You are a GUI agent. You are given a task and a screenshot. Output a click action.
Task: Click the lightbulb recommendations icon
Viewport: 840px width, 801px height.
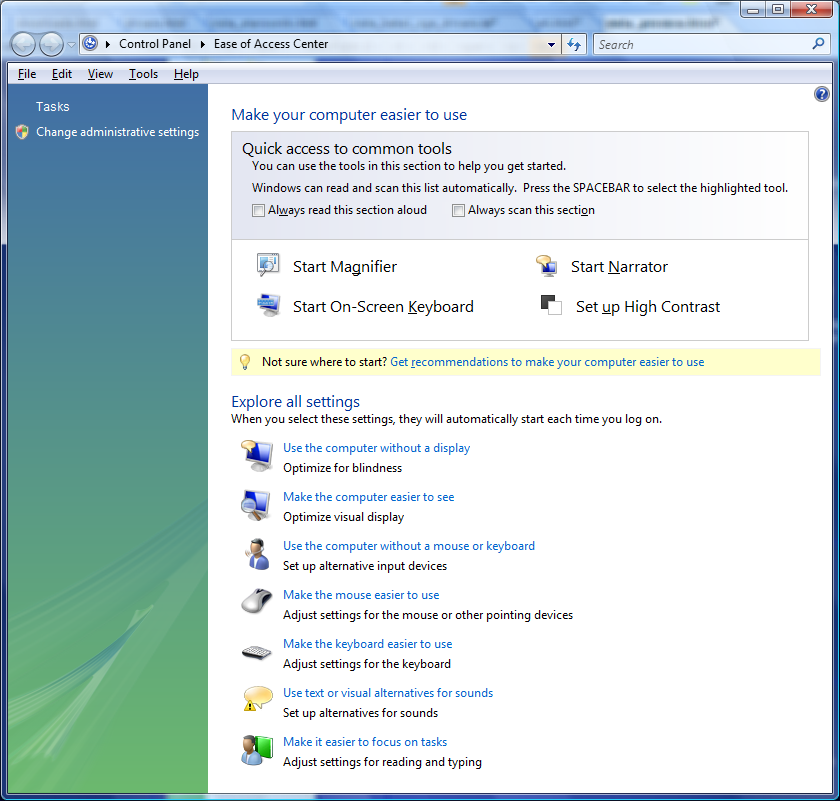245,362
